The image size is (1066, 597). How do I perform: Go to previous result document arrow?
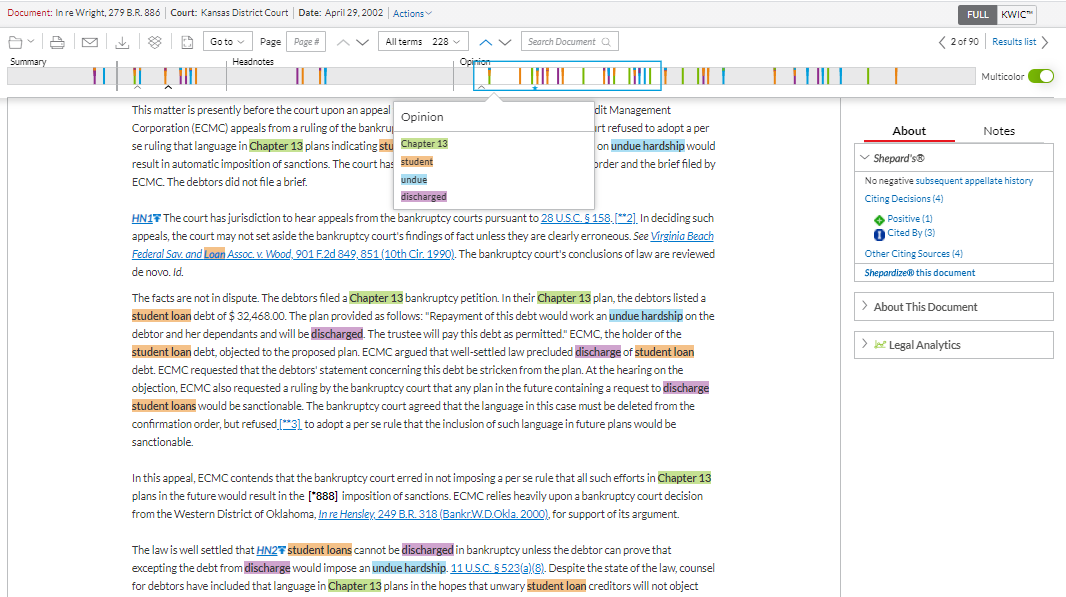[941, 42]
